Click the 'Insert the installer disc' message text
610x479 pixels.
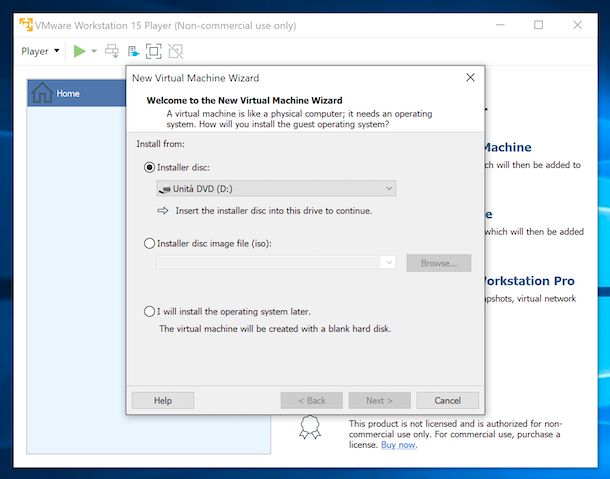click(273, 211)
